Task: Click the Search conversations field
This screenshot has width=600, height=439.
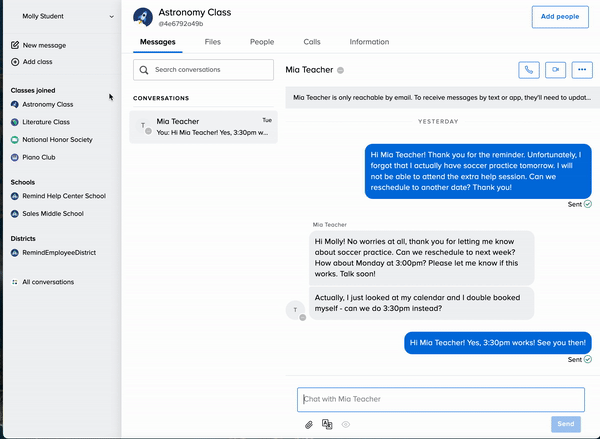Action: (204, 70)
